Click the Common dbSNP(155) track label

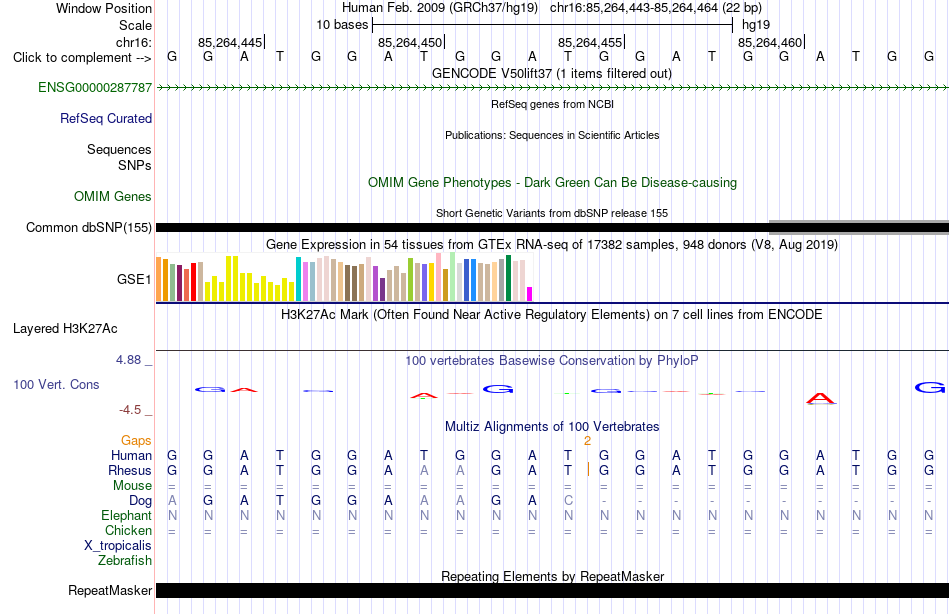(89, 228)
